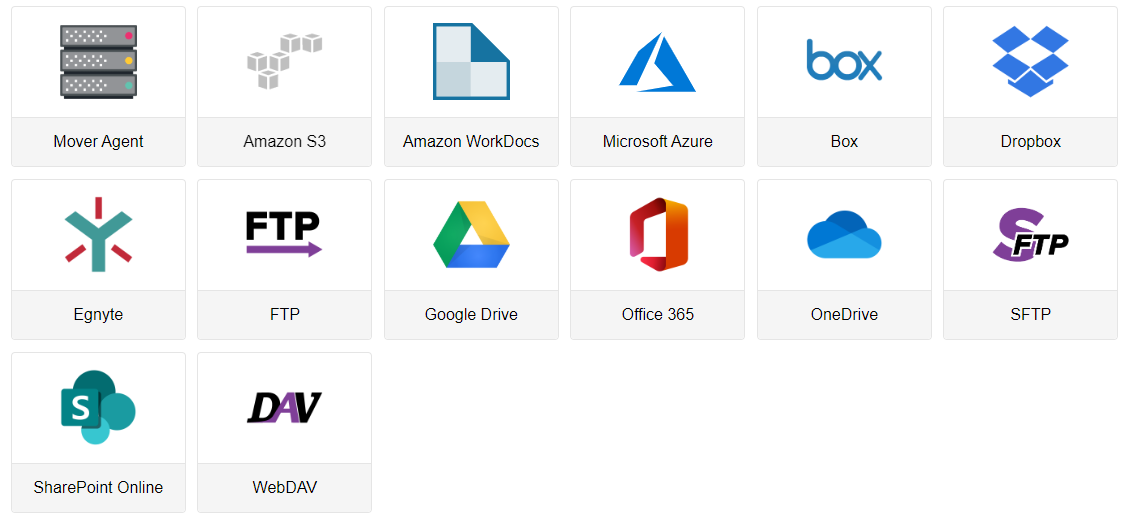The image size is (1132, 517).
Task: Select the OneDrive cloud icon
Action: coord(844,235)
